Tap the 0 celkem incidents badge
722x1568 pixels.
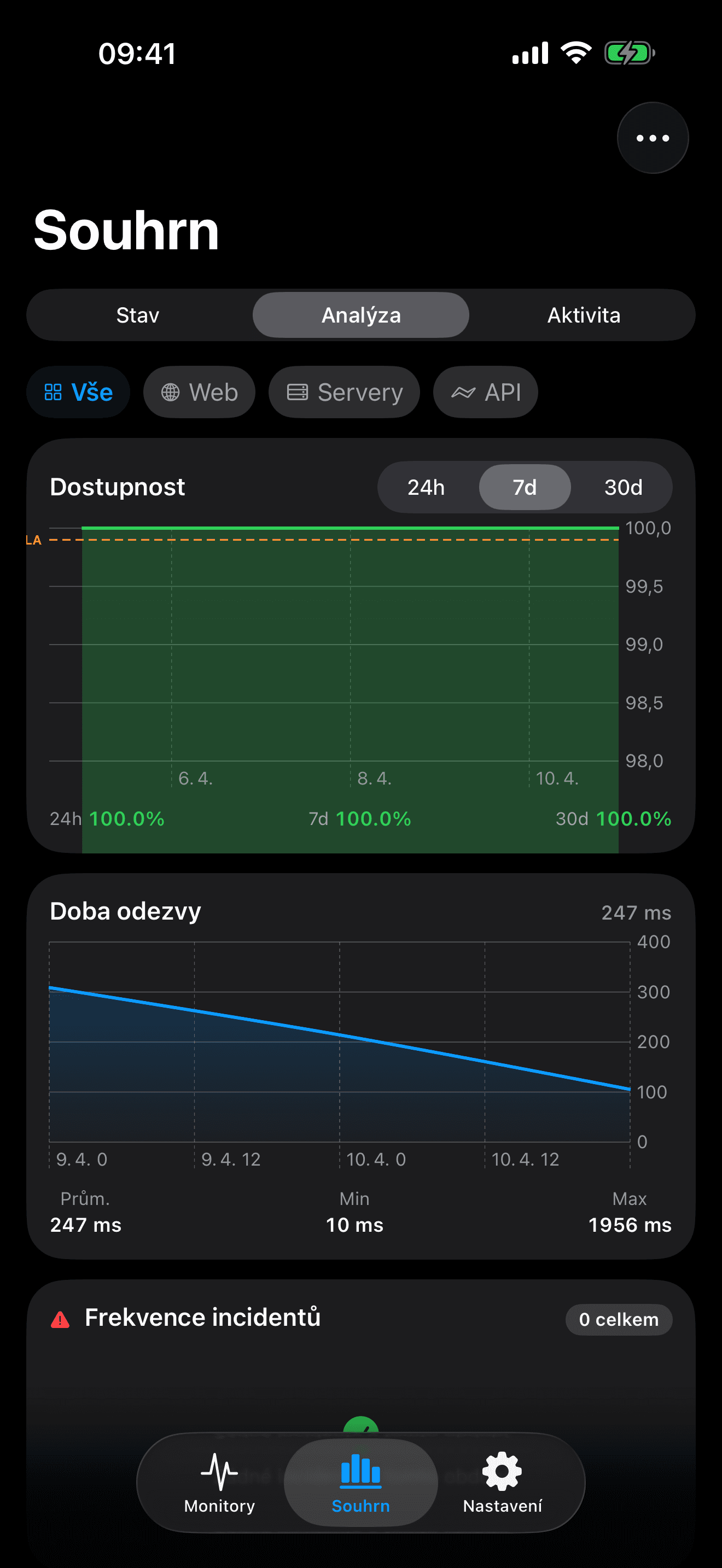(619, 1320)
